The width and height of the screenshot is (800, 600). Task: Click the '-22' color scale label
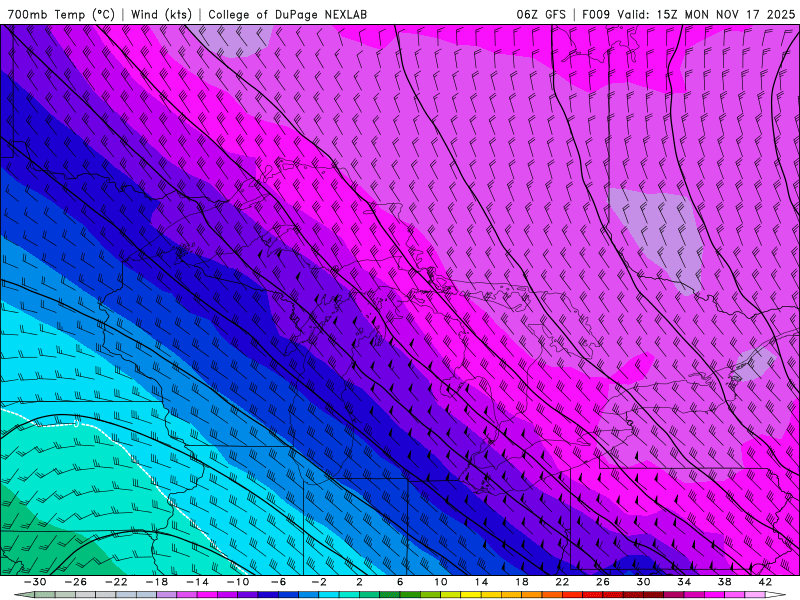coord(116,582)
